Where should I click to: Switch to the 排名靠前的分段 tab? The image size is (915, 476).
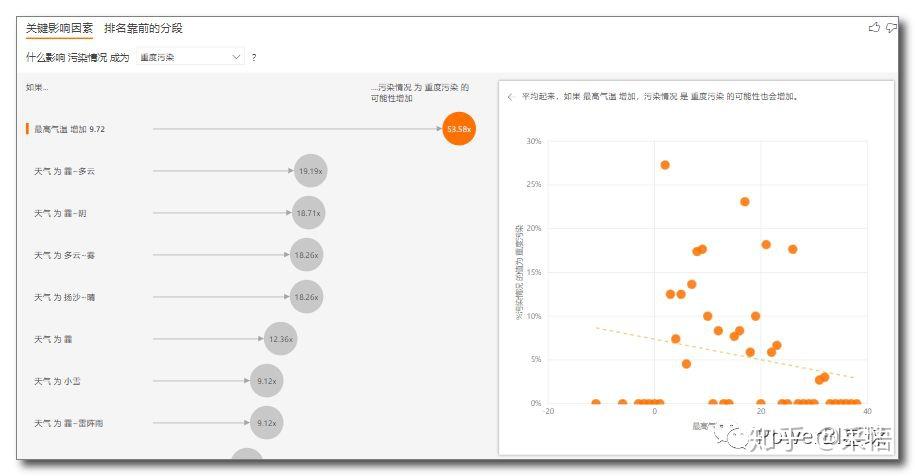click(144, 28)
